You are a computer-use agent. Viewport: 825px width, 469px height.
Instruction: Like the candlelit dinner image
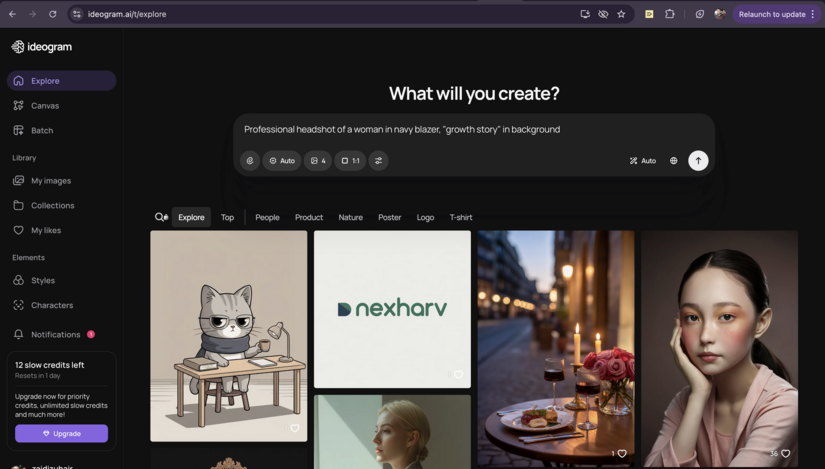tap(622, 453)
